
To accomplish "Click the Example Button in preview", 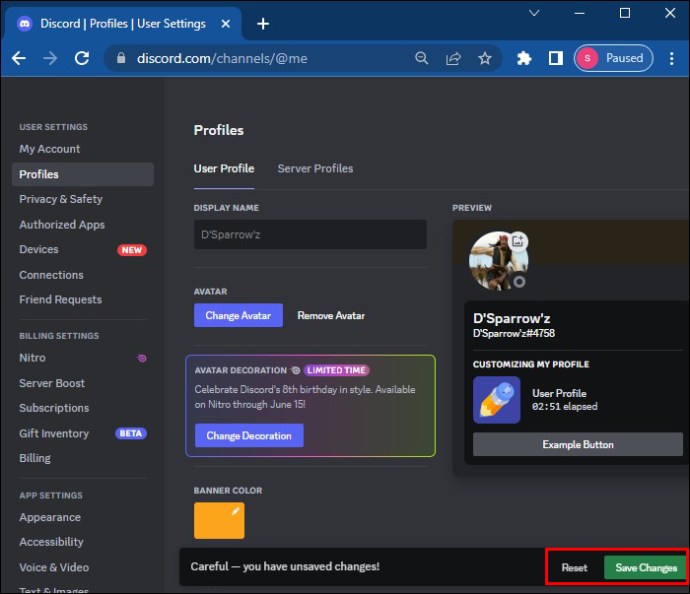I will coord(578,444).
